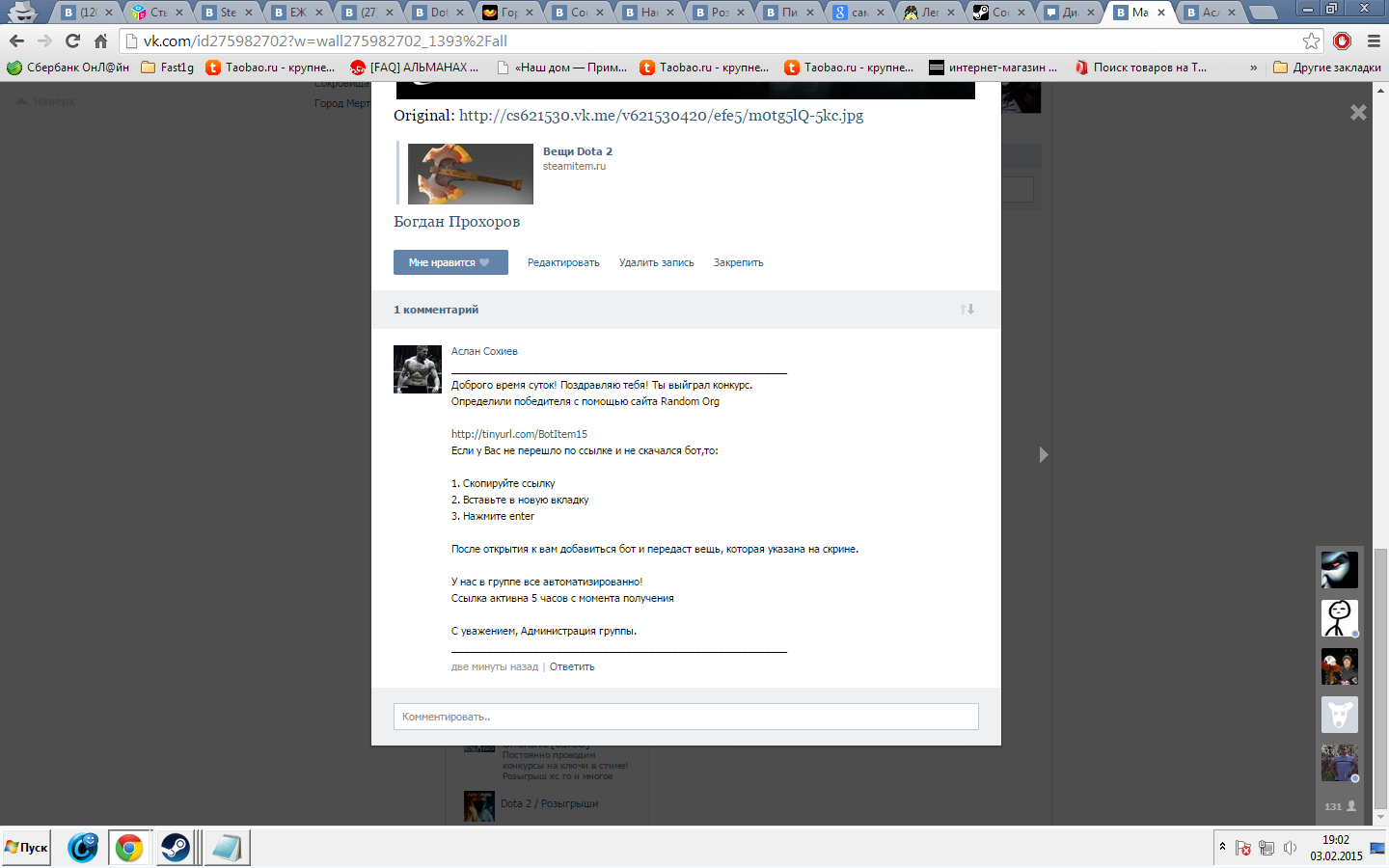Close the active Ма tab
The width and height of the screenshot is (1389, 868).
point(1161,13)
